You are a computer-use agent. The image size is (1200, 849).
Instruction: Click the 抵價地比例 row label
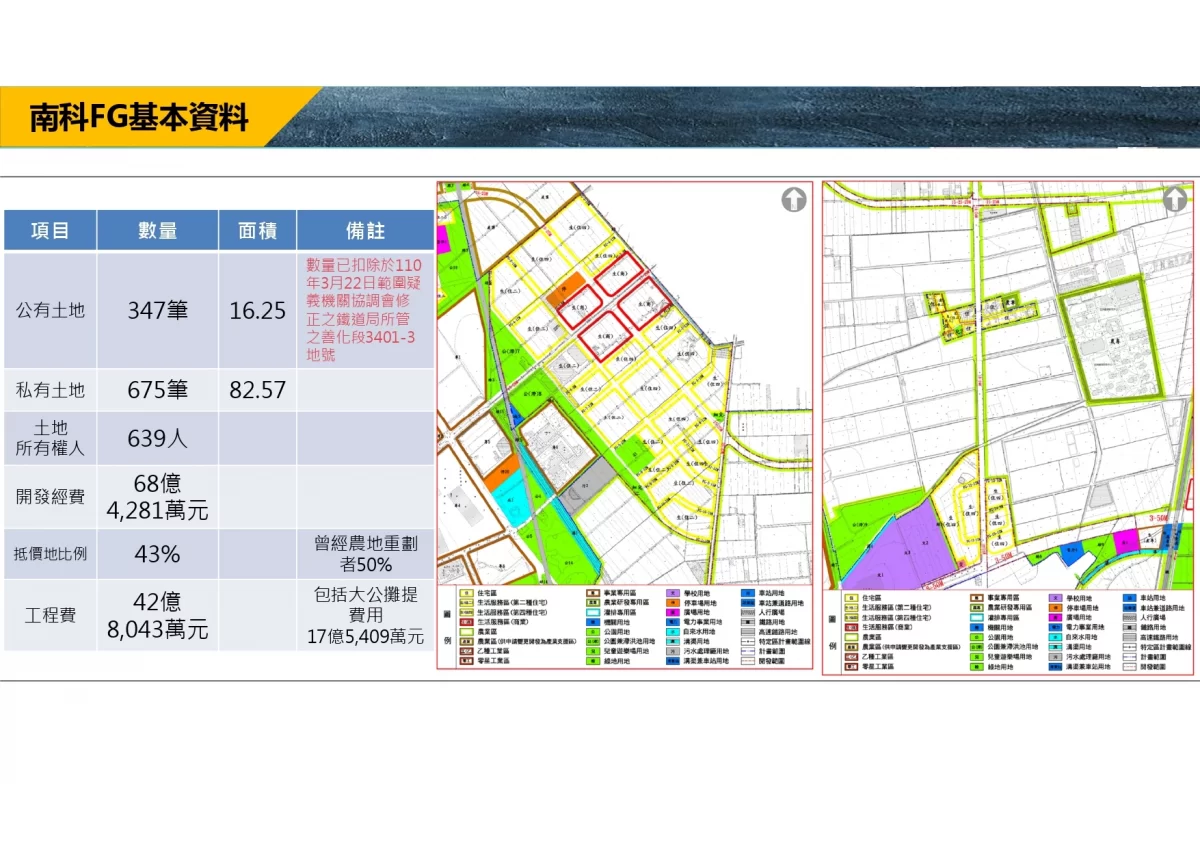click(x=50, y=554)
